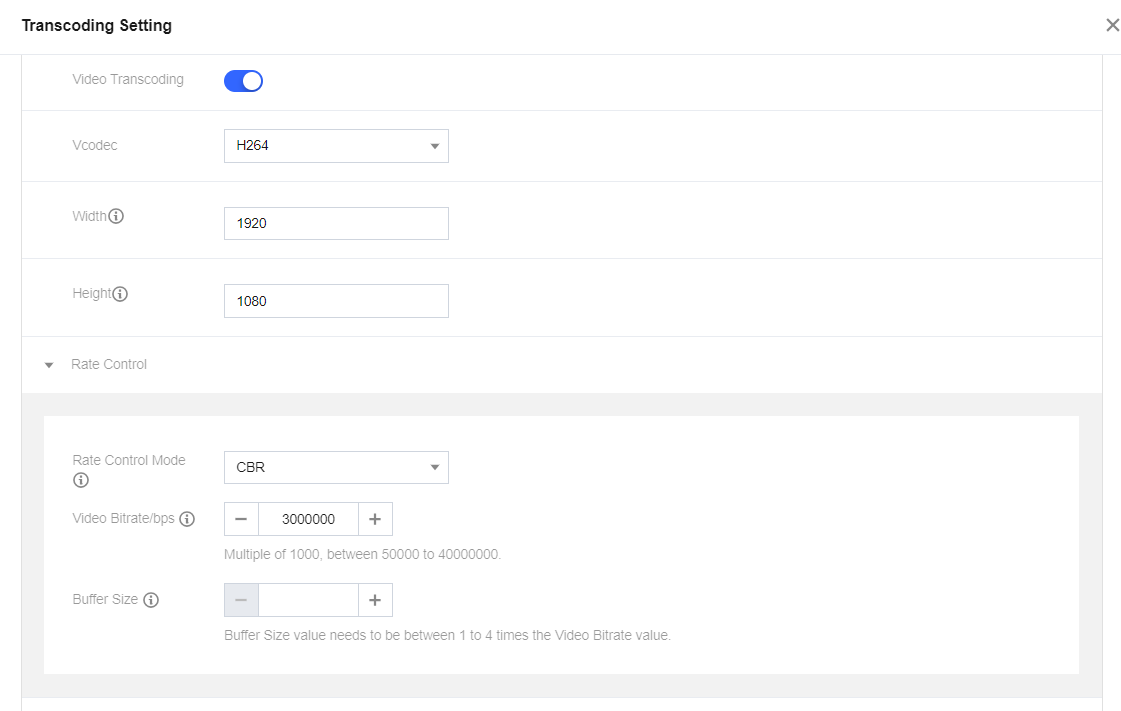The image size is (1121, 711).
Task: Disable the Video Transcoding switch
Action: click(243, 81)
